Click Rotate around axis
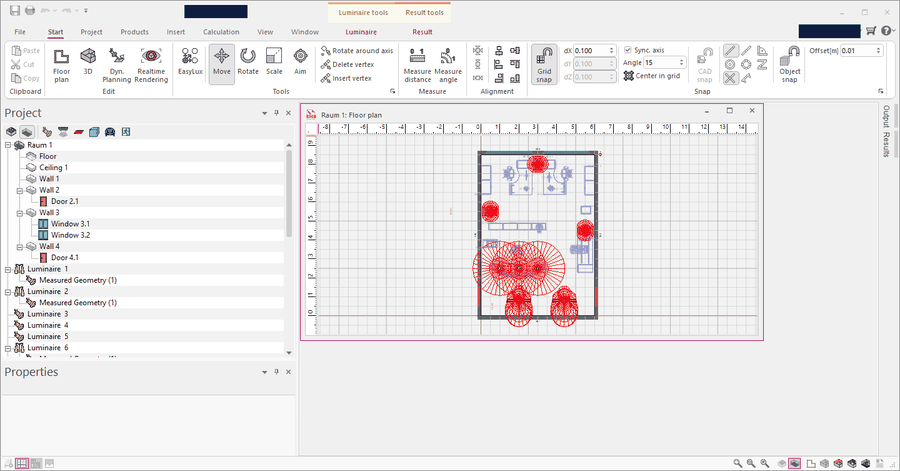 (357, 50)
